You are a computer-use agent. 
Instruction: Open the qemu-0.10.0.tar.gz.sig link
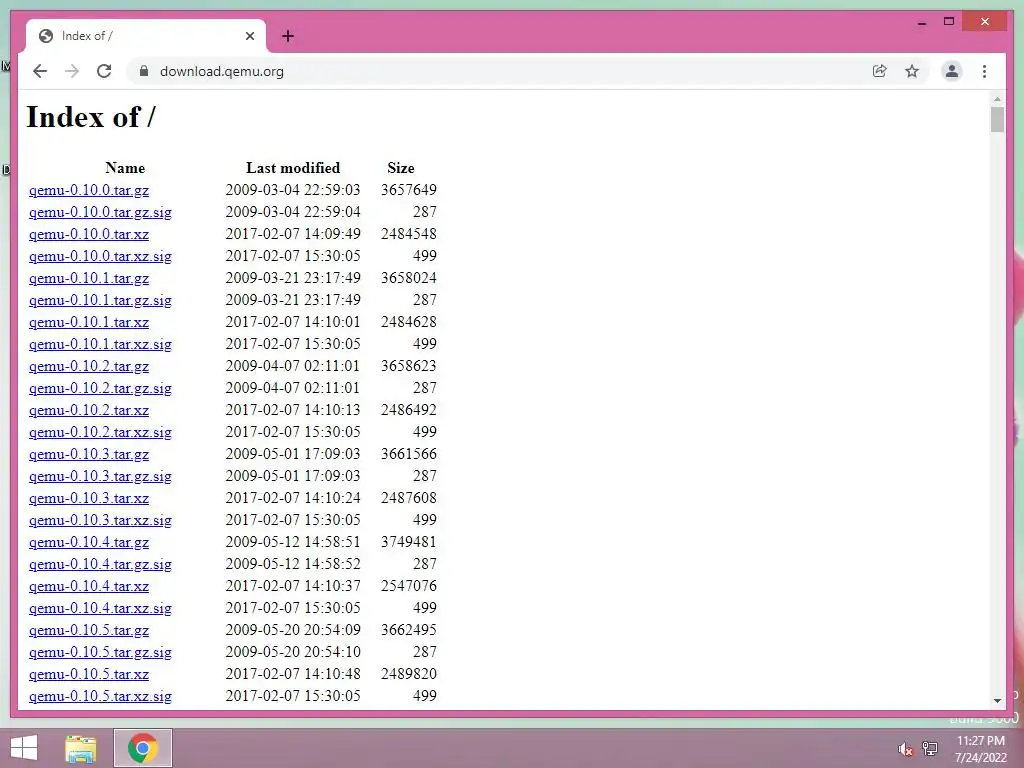pos(100,212)
